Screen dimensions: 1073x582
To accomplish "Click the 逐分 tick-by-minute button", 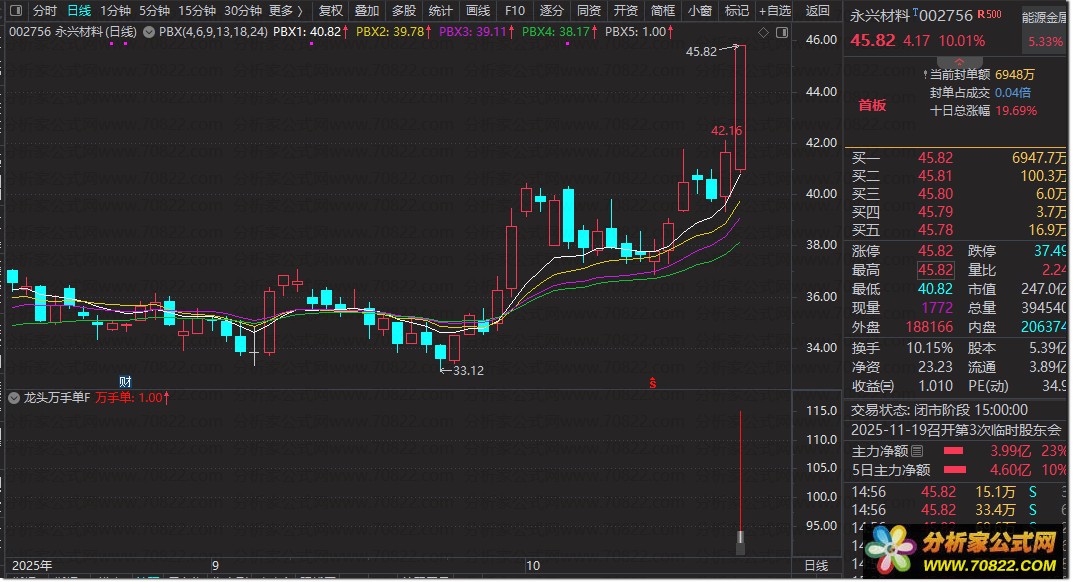I will click(552, 10).
